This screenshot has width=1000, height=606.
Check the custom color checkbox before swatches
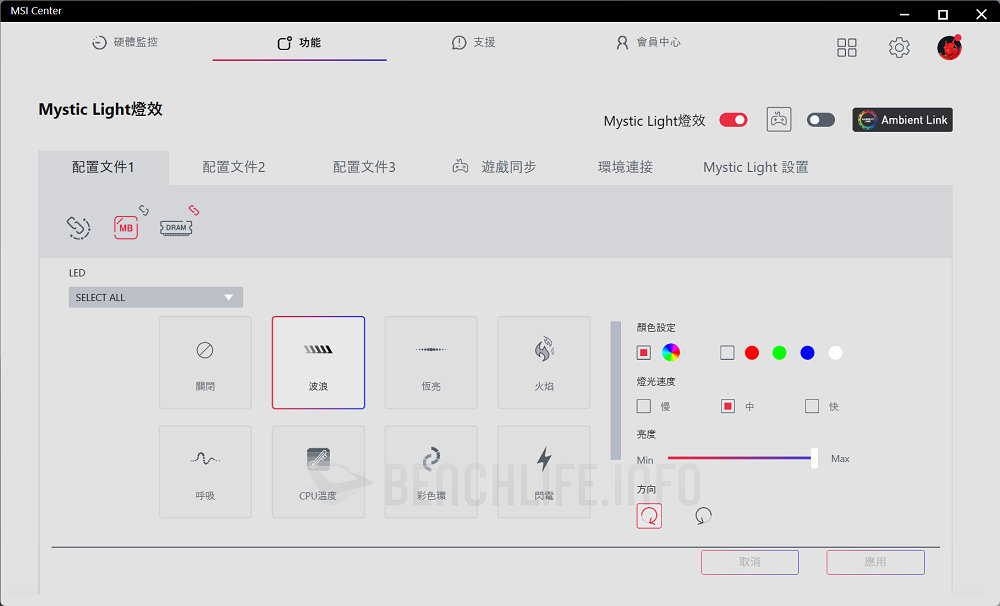[727, 352]
